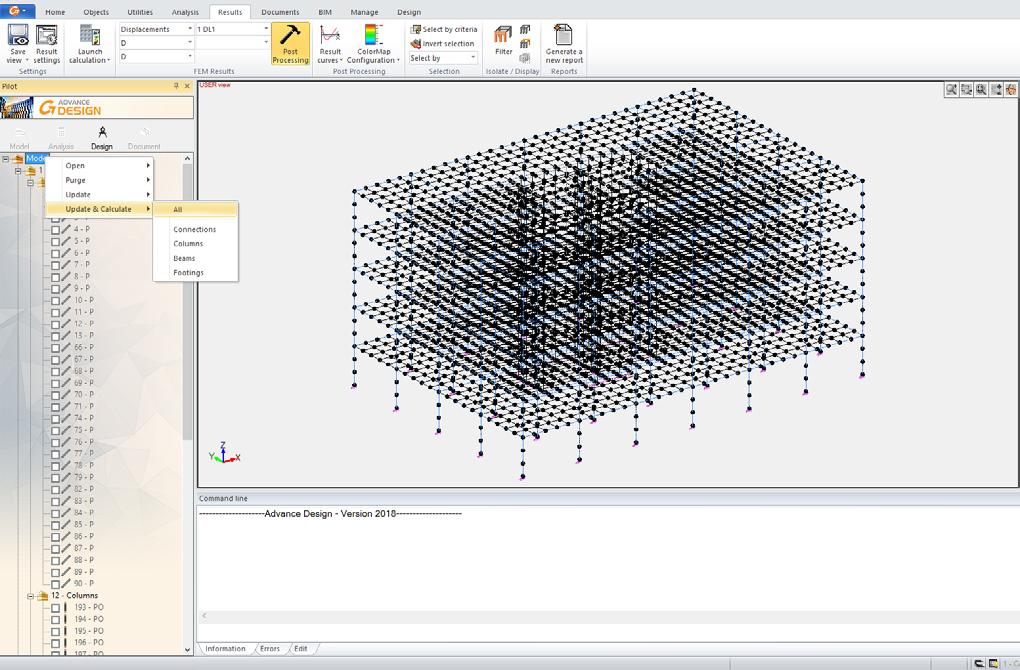The image size is (1020, 670).
Task: Collapse the 12 - Columns tree group
Action: click(30, 596)
